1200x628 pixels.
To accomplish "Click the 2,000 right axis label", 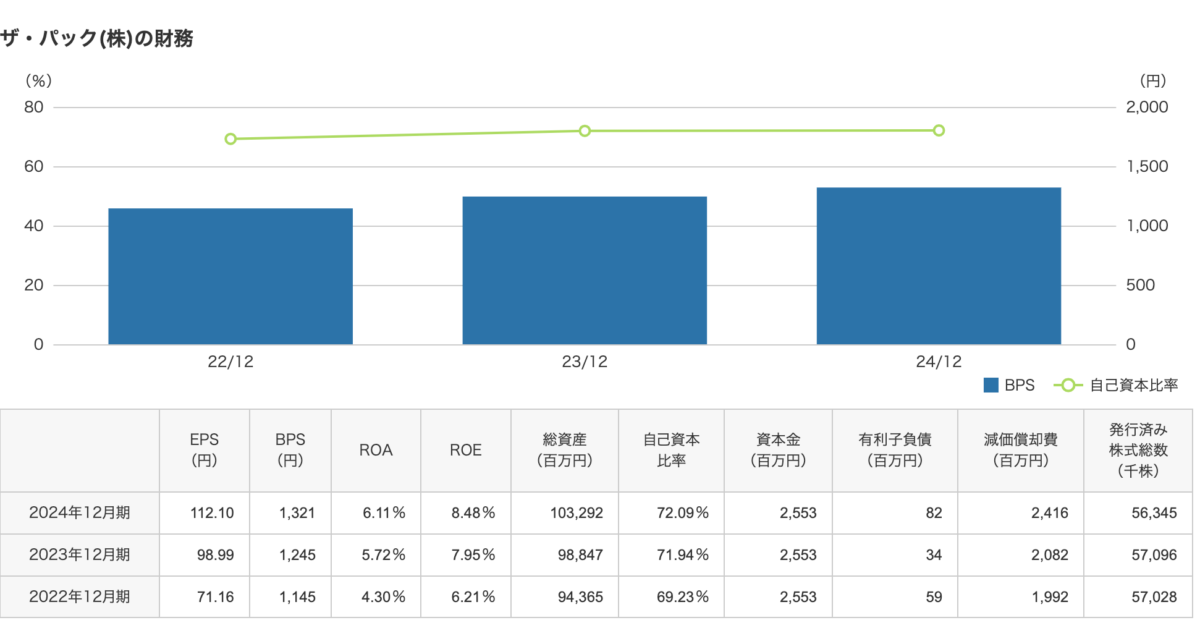I will (x=1147, y=107).
